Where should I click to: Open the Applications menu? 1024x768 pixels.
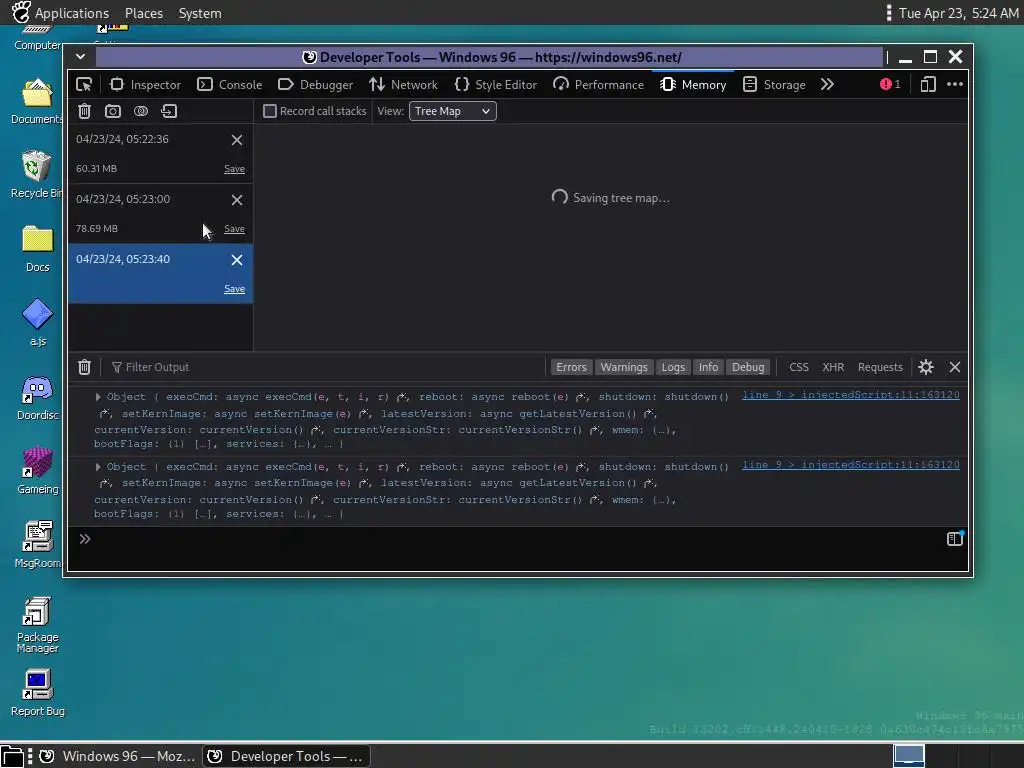pos(61,13)
